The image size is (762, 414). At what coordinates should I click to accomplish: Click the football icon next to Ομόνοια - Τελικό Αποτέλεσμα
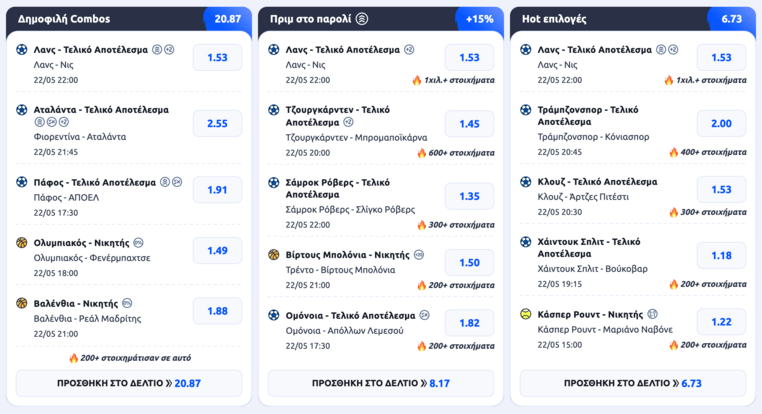pyautogui.click(x=274, y=315)
